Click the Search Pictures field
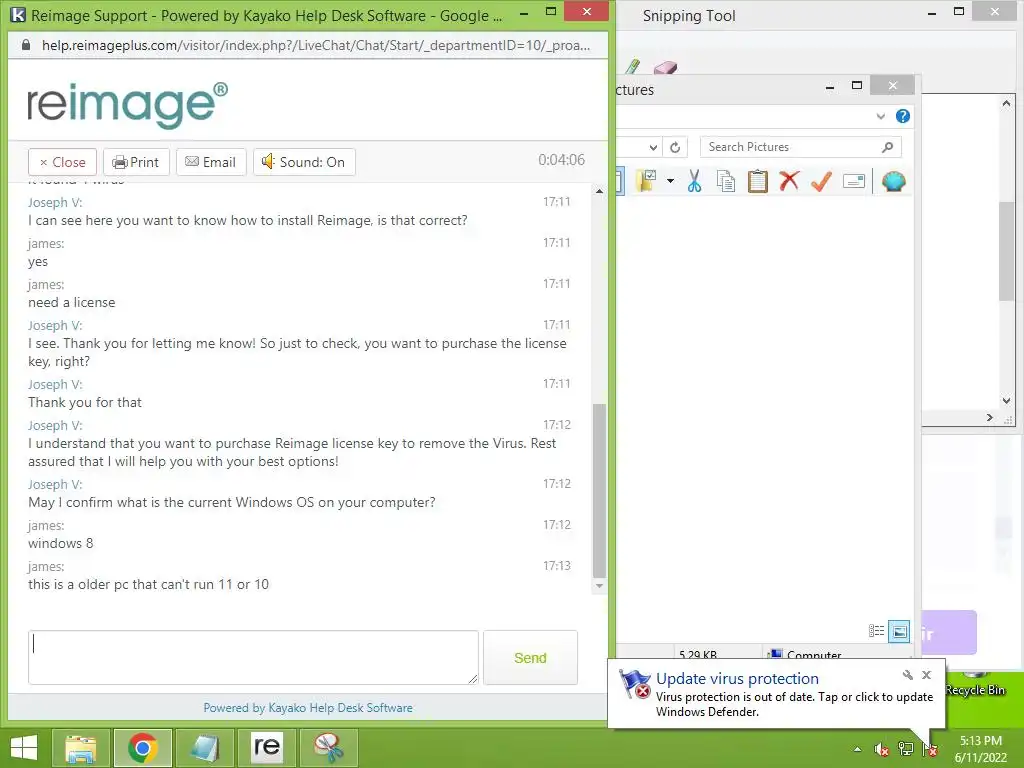 click(800, 147)
